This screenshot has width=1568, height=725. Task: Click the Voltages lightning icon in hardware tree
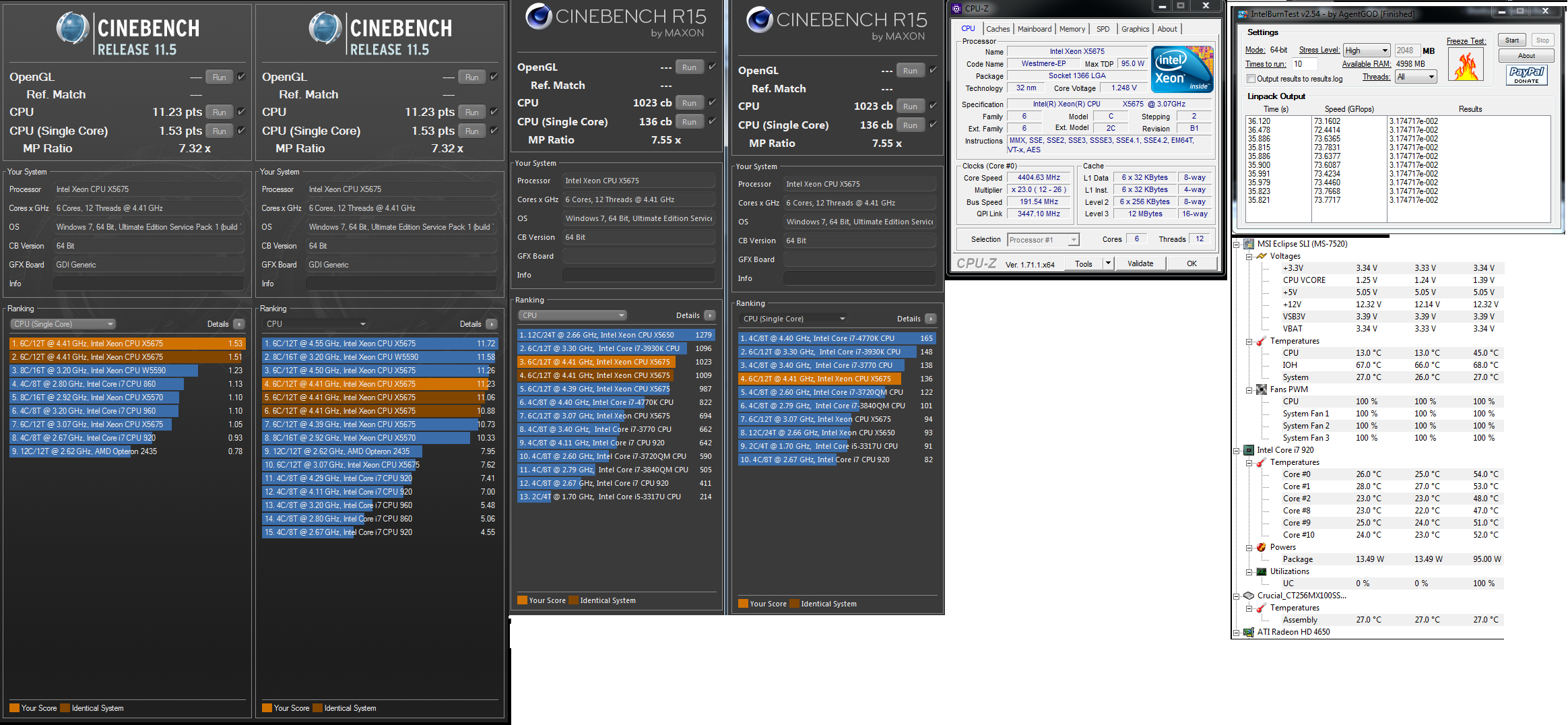pyautogui.click(x=1261, y=256)
